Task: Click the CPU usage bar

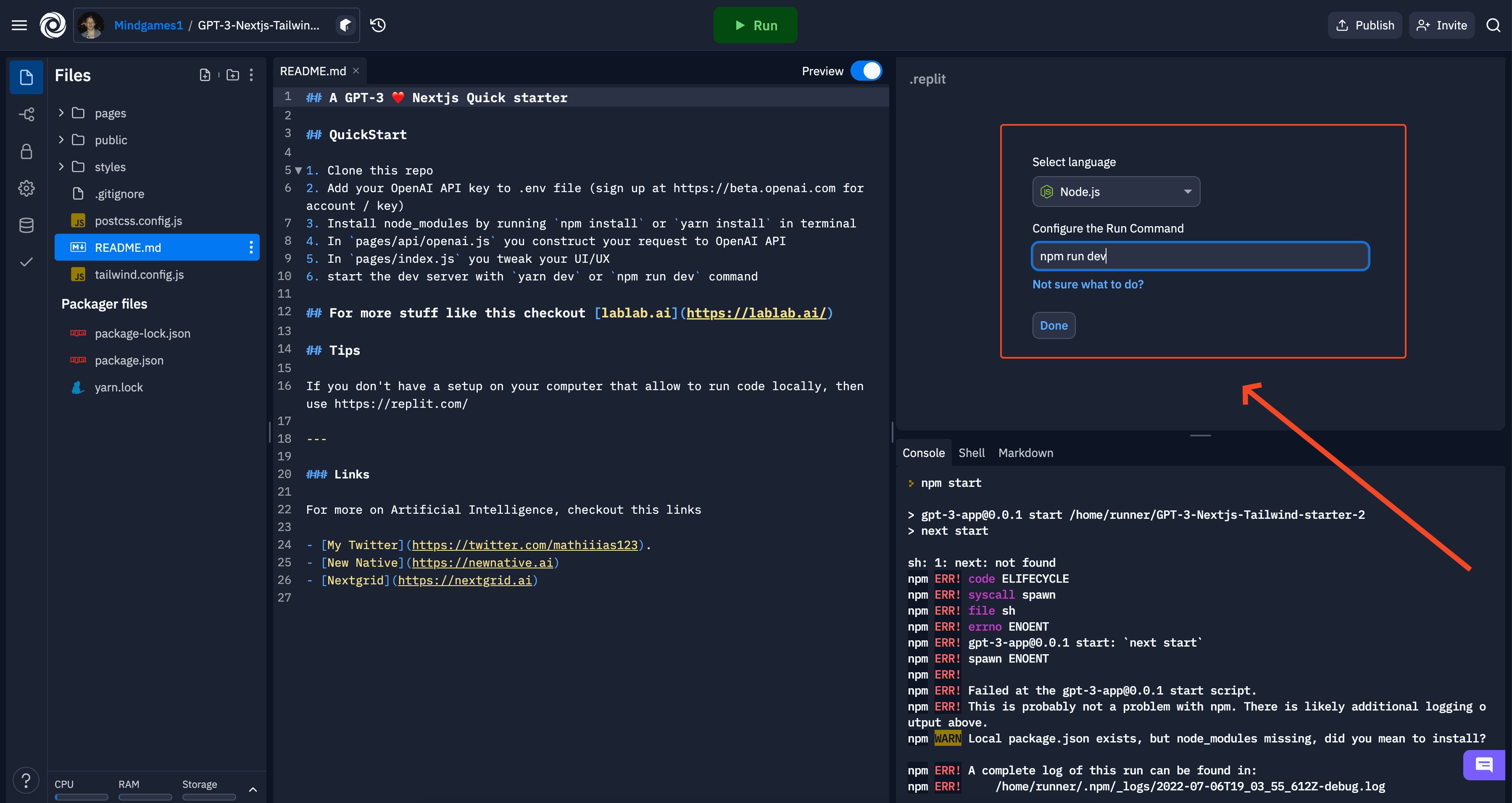Action: coord(81,797)
